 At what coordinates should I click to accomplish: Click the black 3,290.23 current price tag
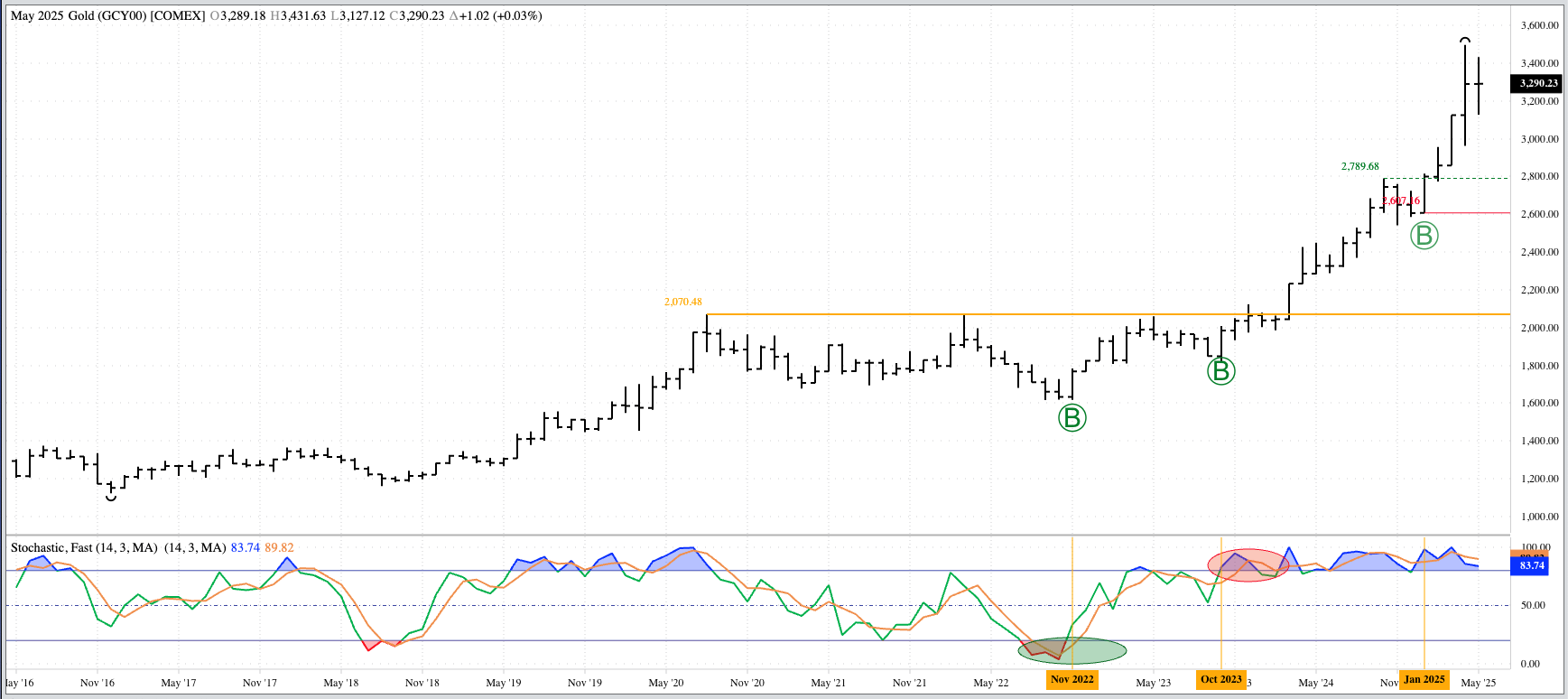tap(1538, 83)
